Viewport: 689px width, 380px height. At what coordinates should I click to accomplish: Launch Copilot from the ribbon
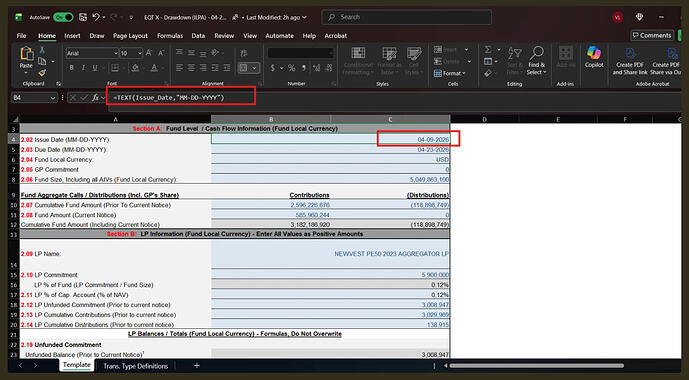594,57
